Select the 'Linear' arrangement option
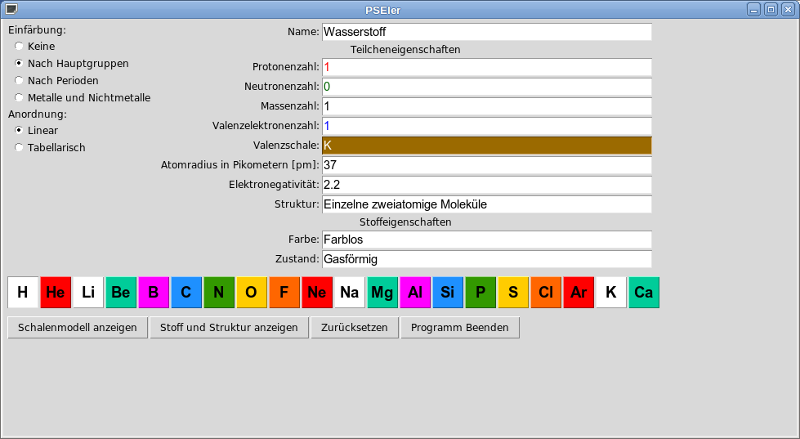 [19, 130]
